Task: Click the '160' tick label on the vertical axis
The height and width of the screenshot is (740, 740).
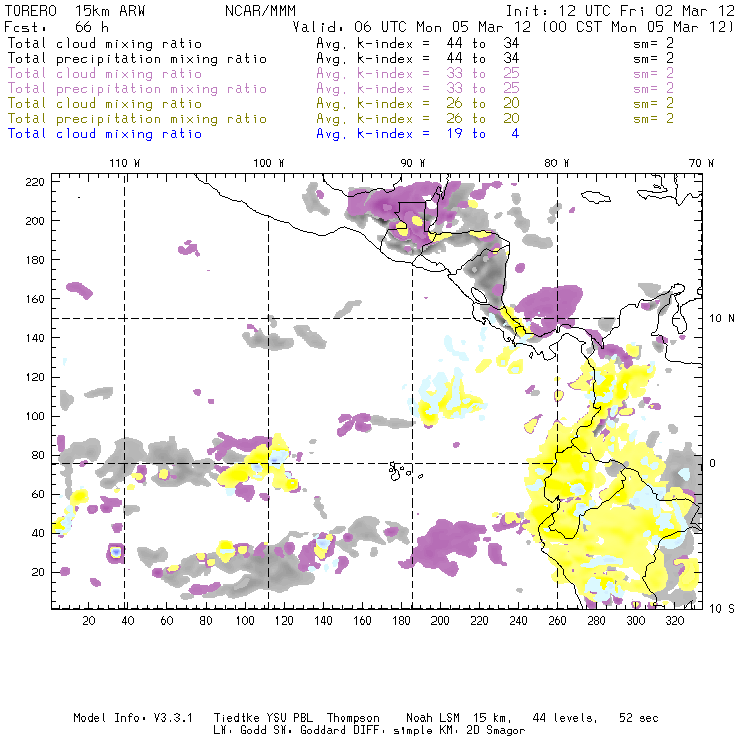Action: click(35, 299)
